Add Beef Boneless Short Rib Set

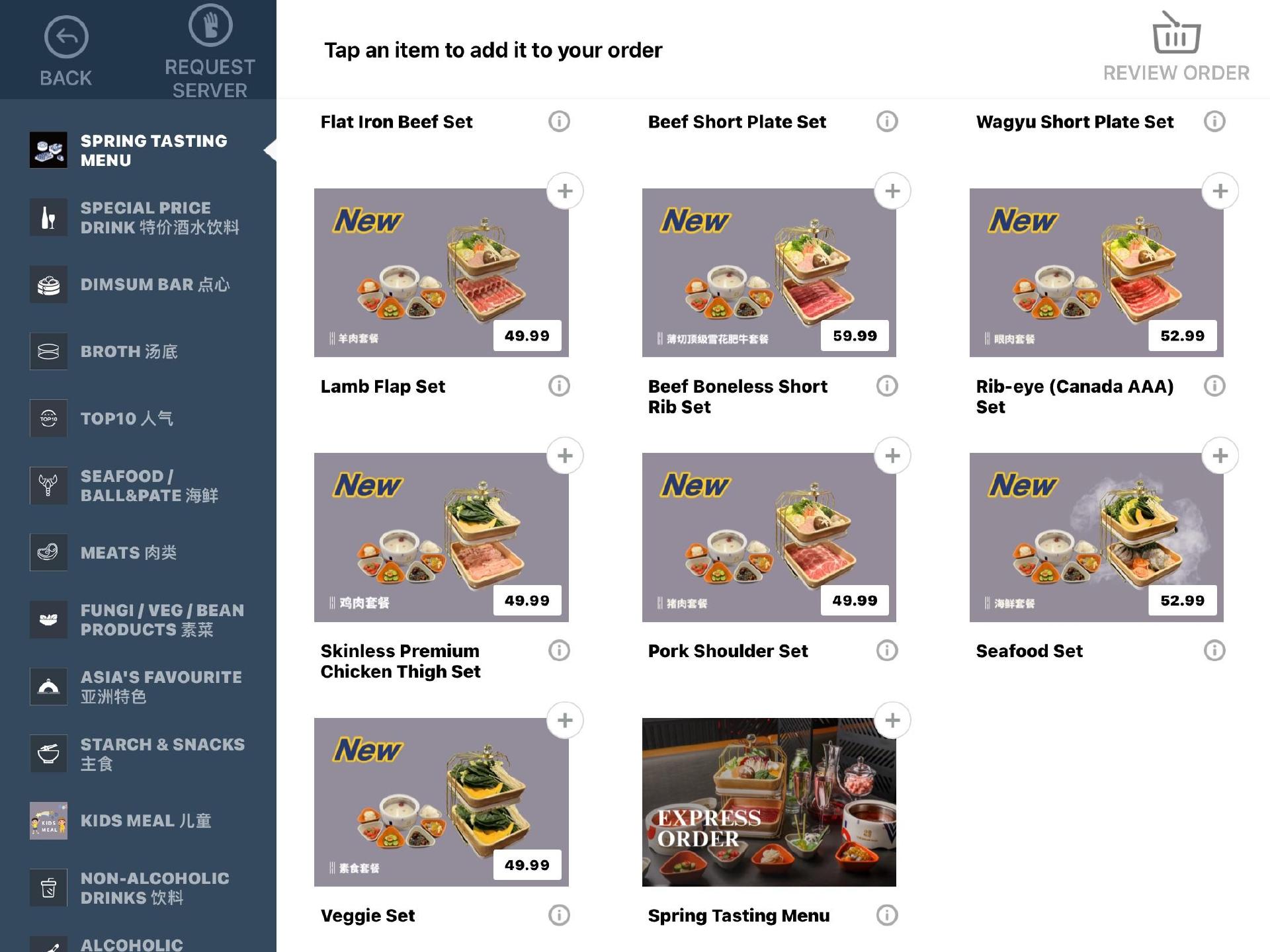pyautogui.click(x=892, y=191)
